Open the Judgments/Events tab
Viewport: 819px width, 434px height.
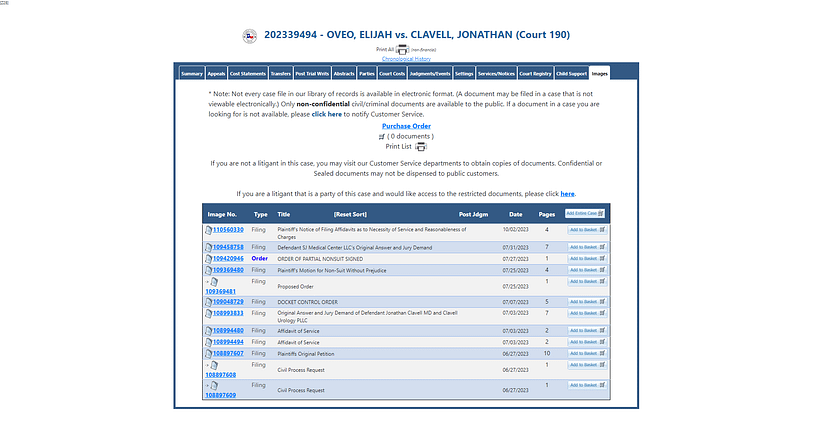click(430, 74)
